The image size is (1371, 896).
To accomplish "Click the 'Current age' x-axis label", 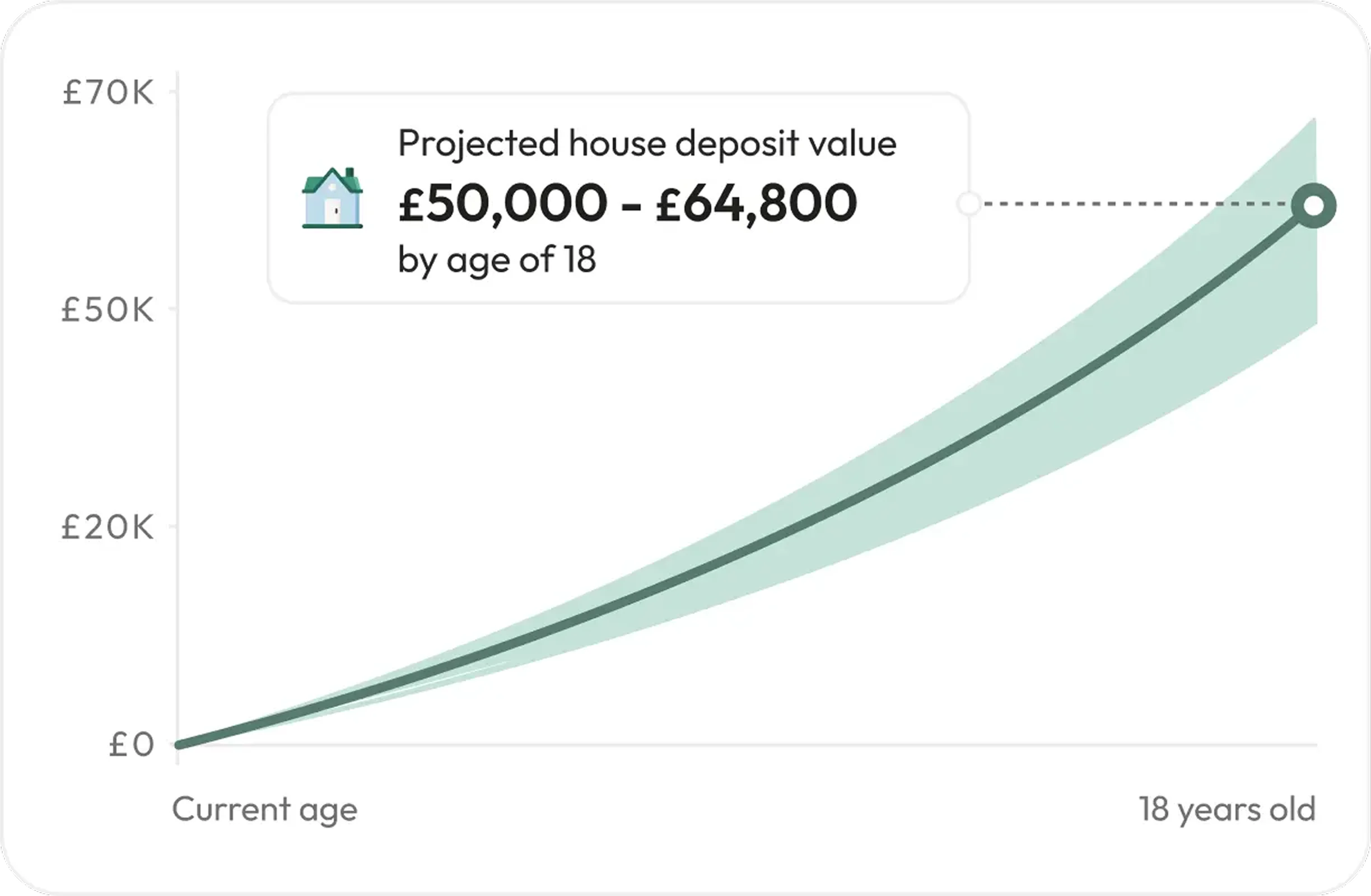I will (x=264, y=809).
